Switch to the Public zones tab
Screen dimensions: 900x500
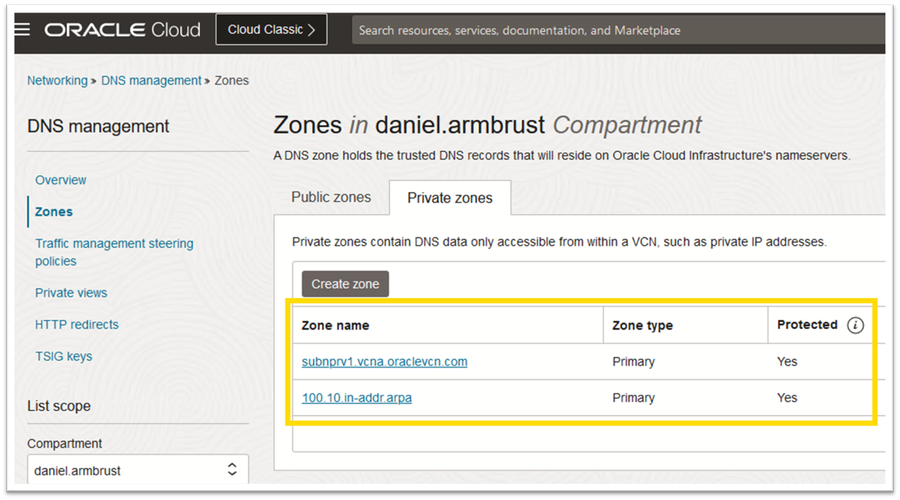(331, 197)
